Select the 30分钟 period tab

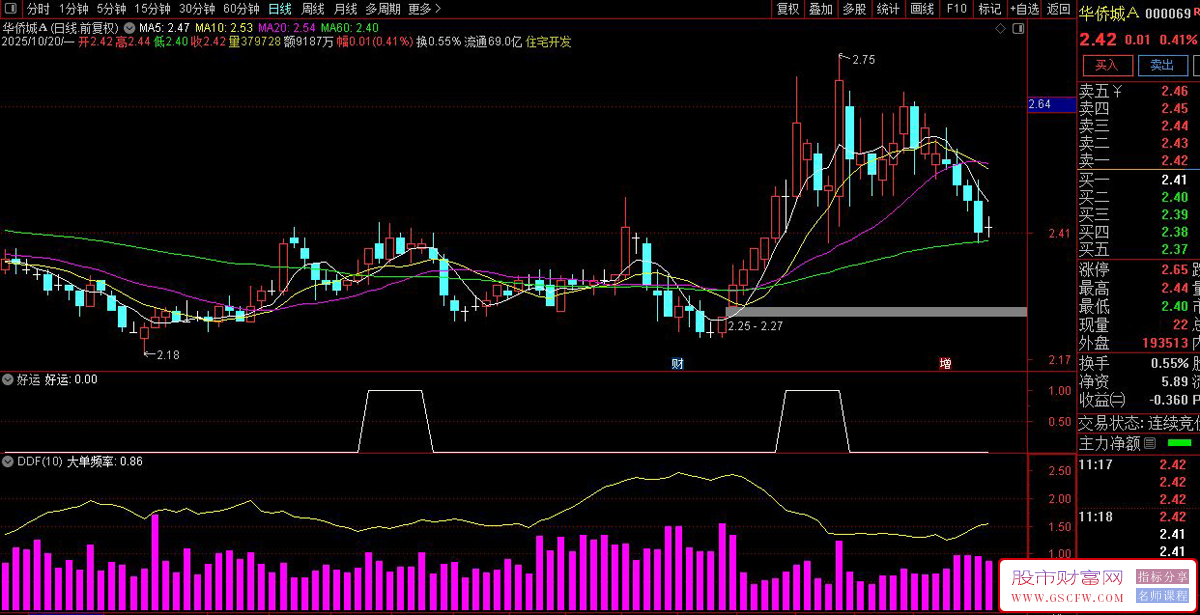pyautogui.click(x=196, y=9)
